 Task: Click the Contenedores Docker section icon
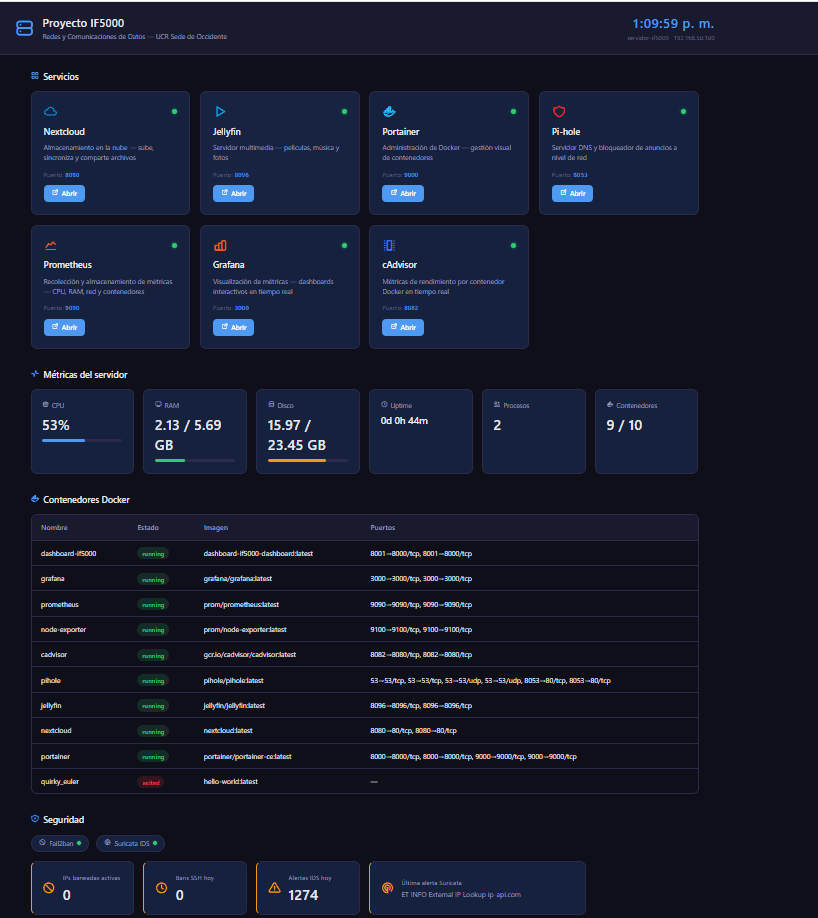tap(35, 499)
